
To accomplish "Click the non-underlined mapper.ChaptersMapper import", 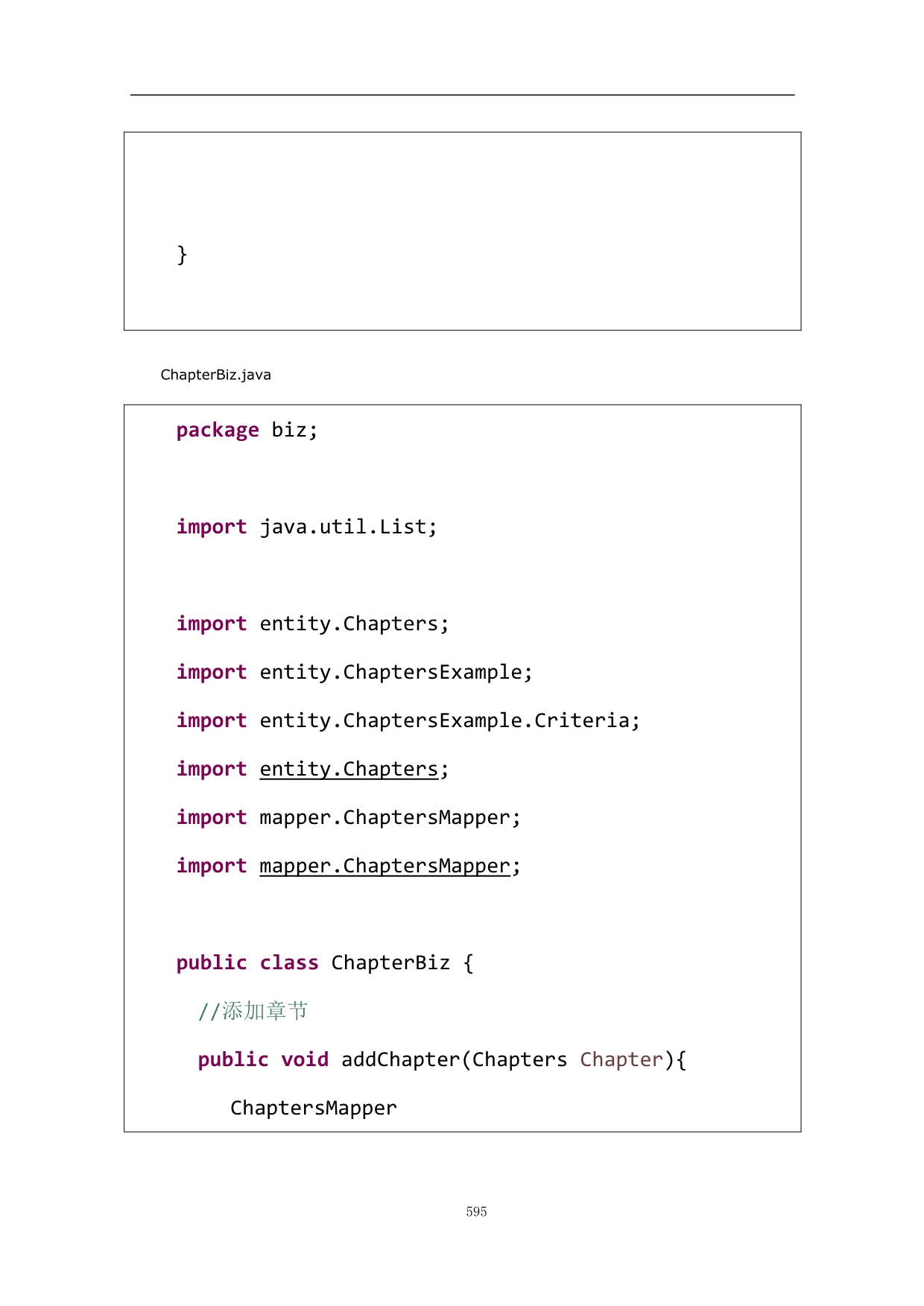I will click(x=390, y=817).
